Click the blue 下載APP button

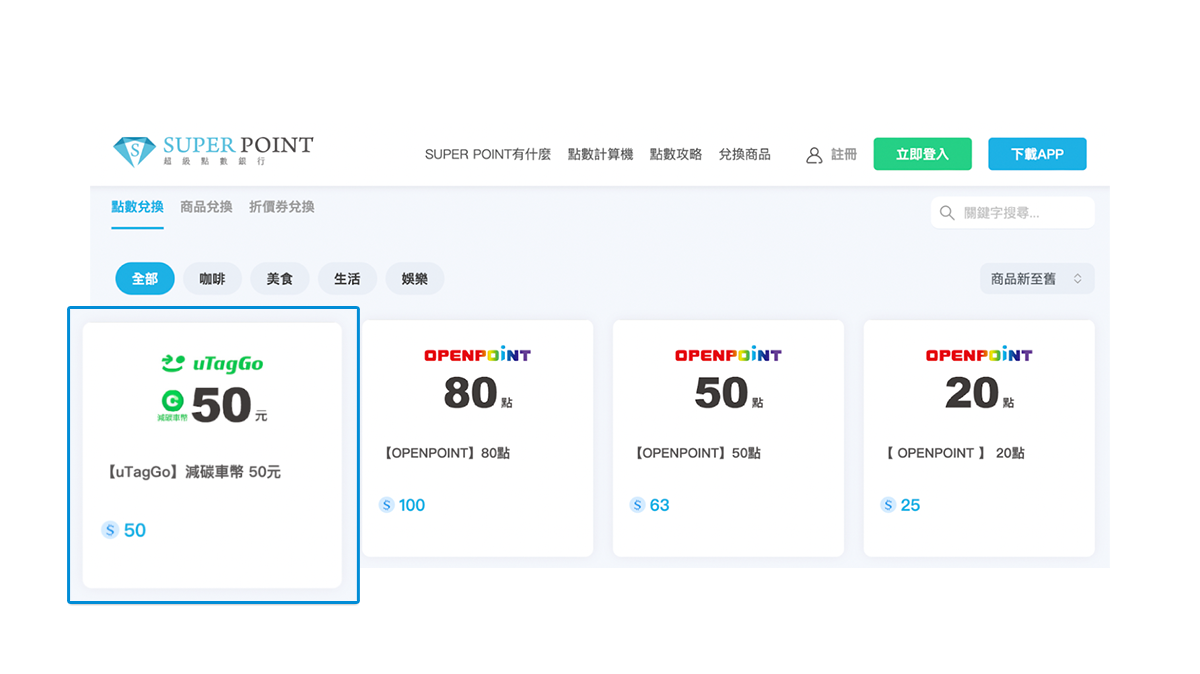tap(1037, 154)
